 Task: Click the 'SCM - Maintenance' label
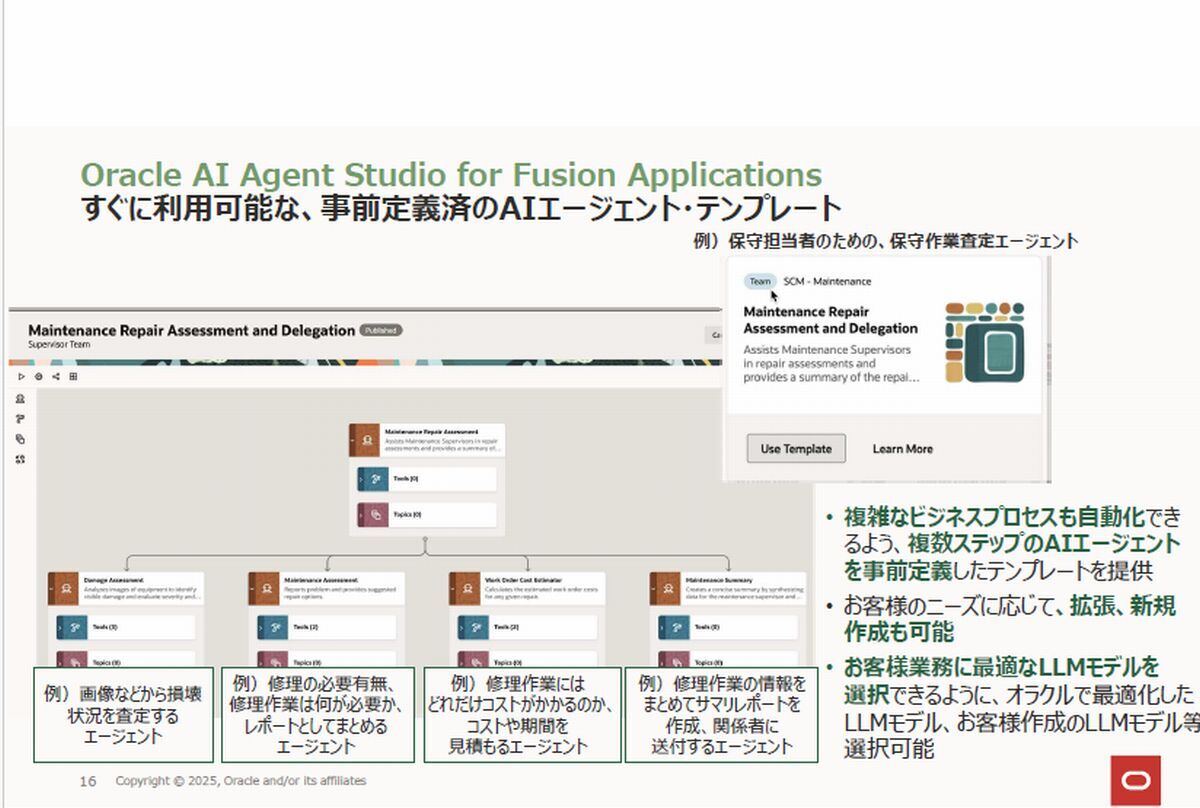coord(827,281)
